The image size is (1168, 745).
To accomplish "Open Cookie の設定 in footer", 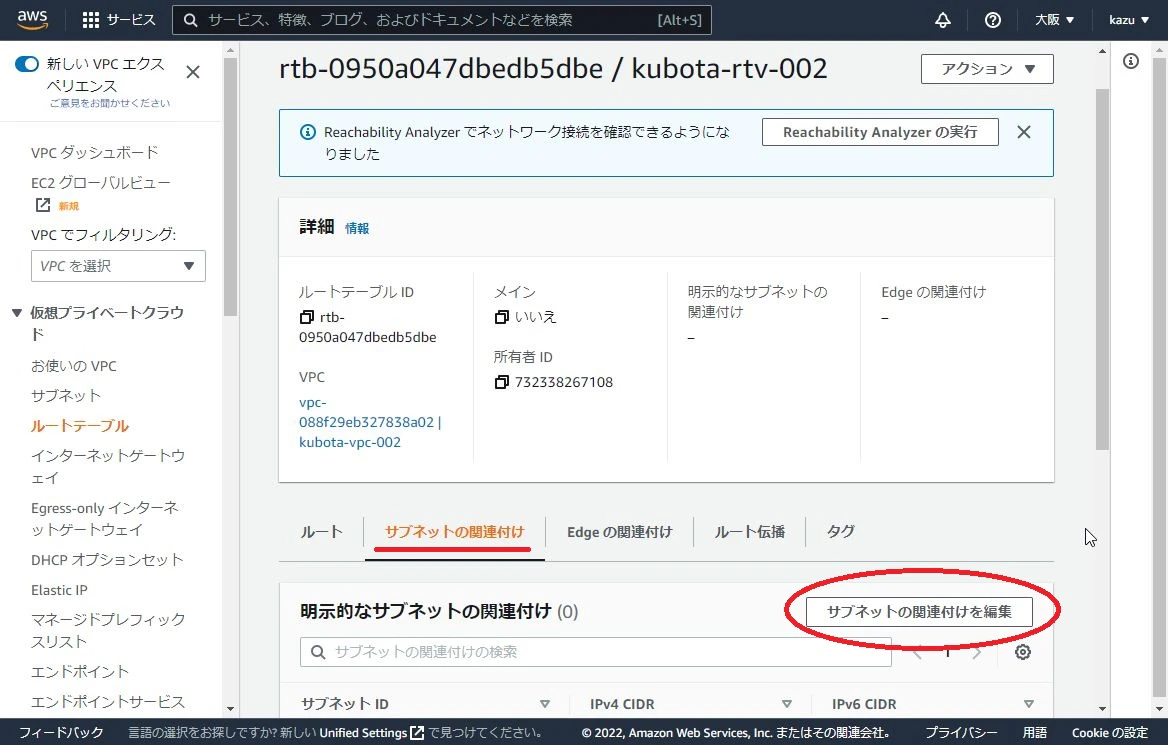I will pos(1110,733).
